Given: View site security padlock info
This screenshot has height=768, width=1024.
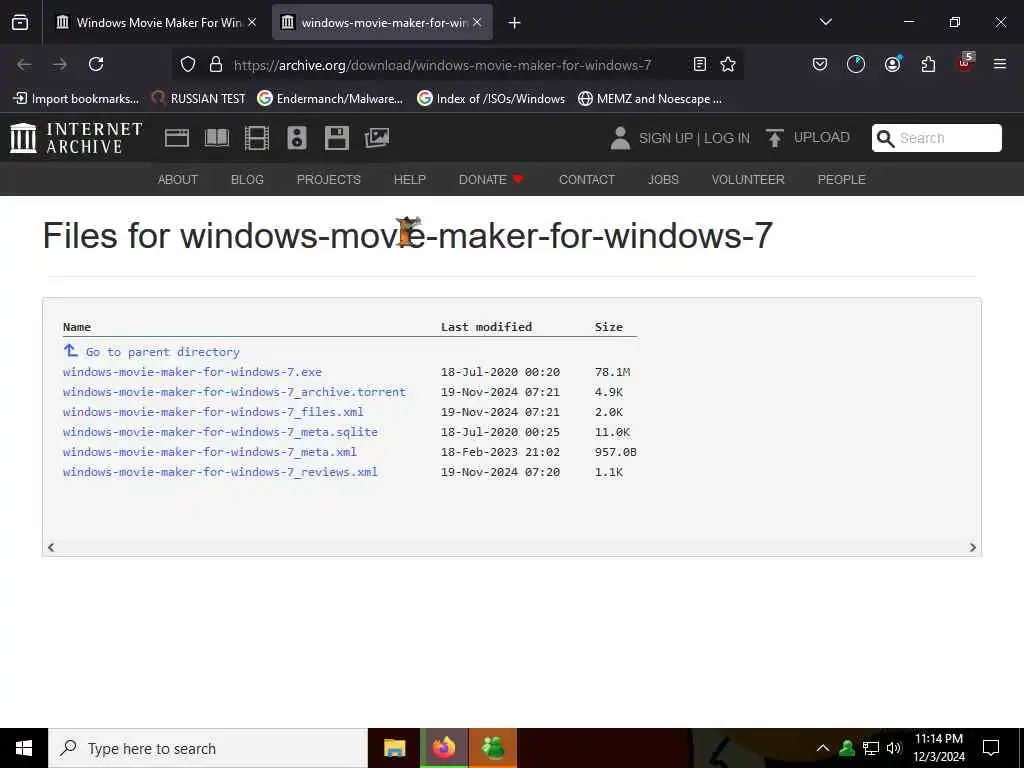Looking at the screenshot, I should click(216, 64).
